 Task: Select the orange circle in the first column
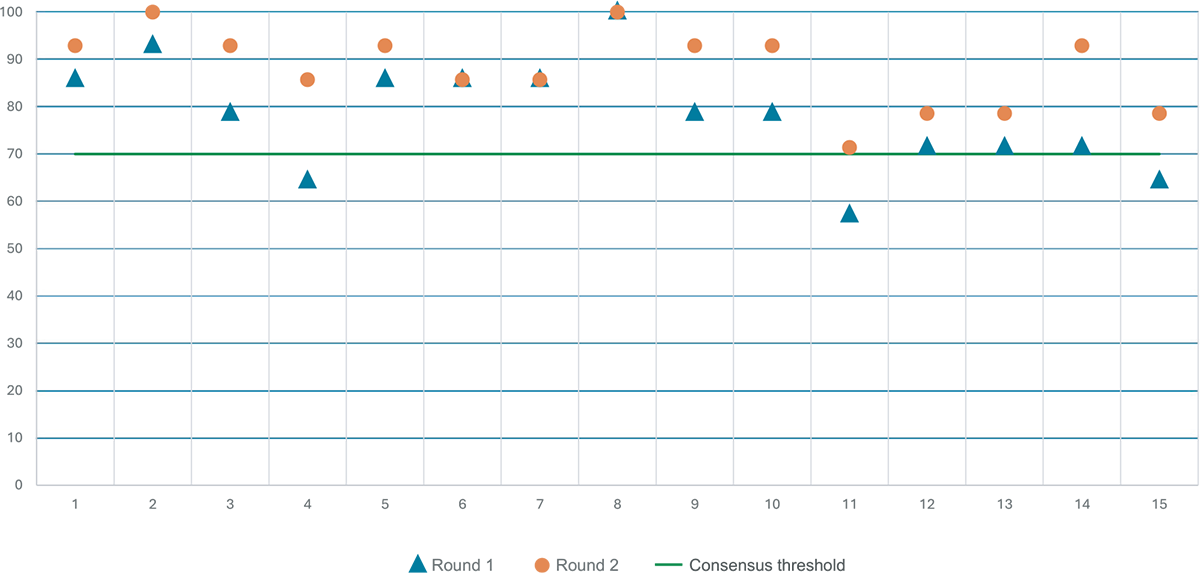tap(75, 45)
